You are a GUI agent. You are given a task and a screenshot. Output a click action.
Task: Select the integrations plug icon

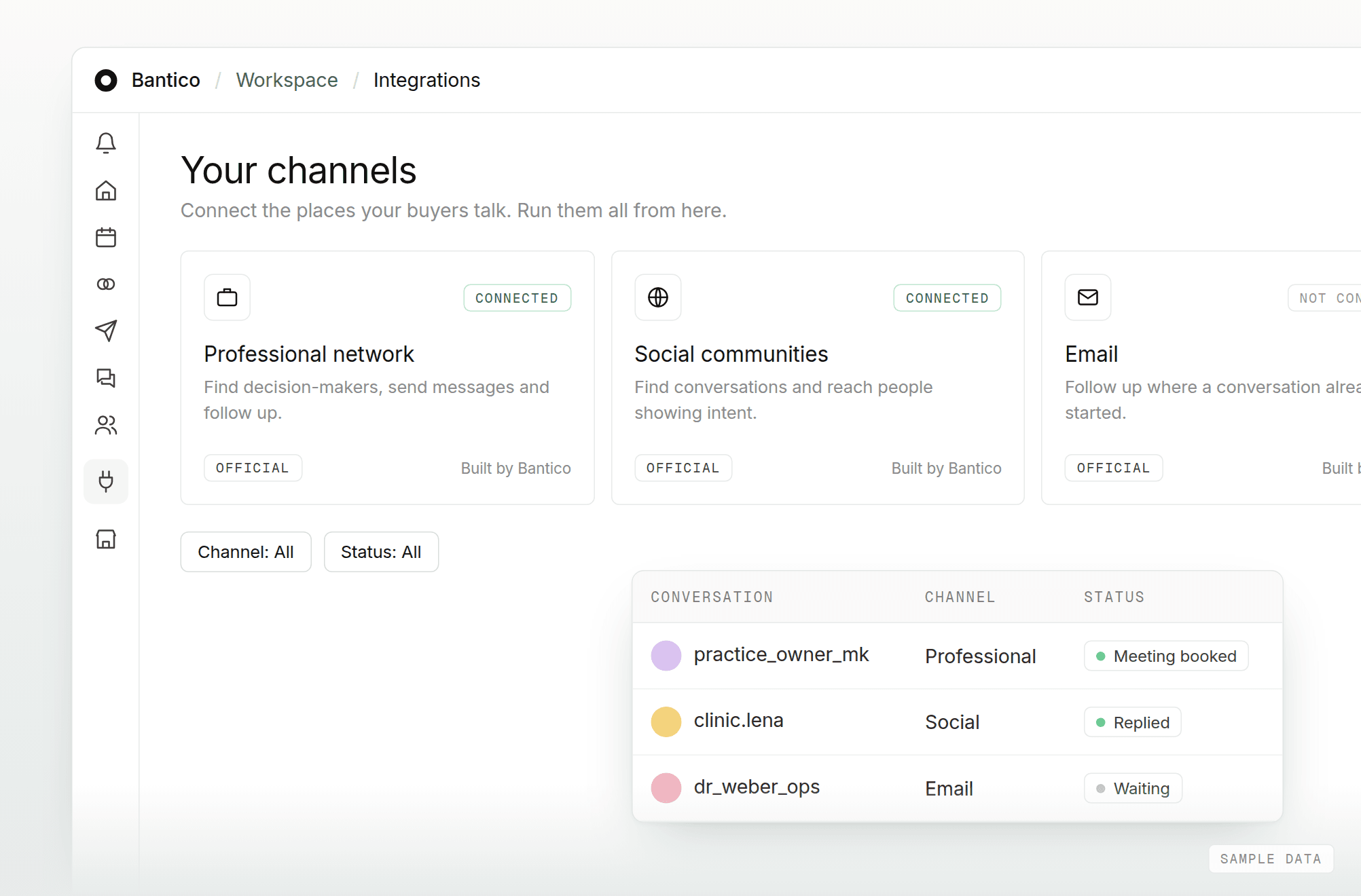(x=106, y=481)
